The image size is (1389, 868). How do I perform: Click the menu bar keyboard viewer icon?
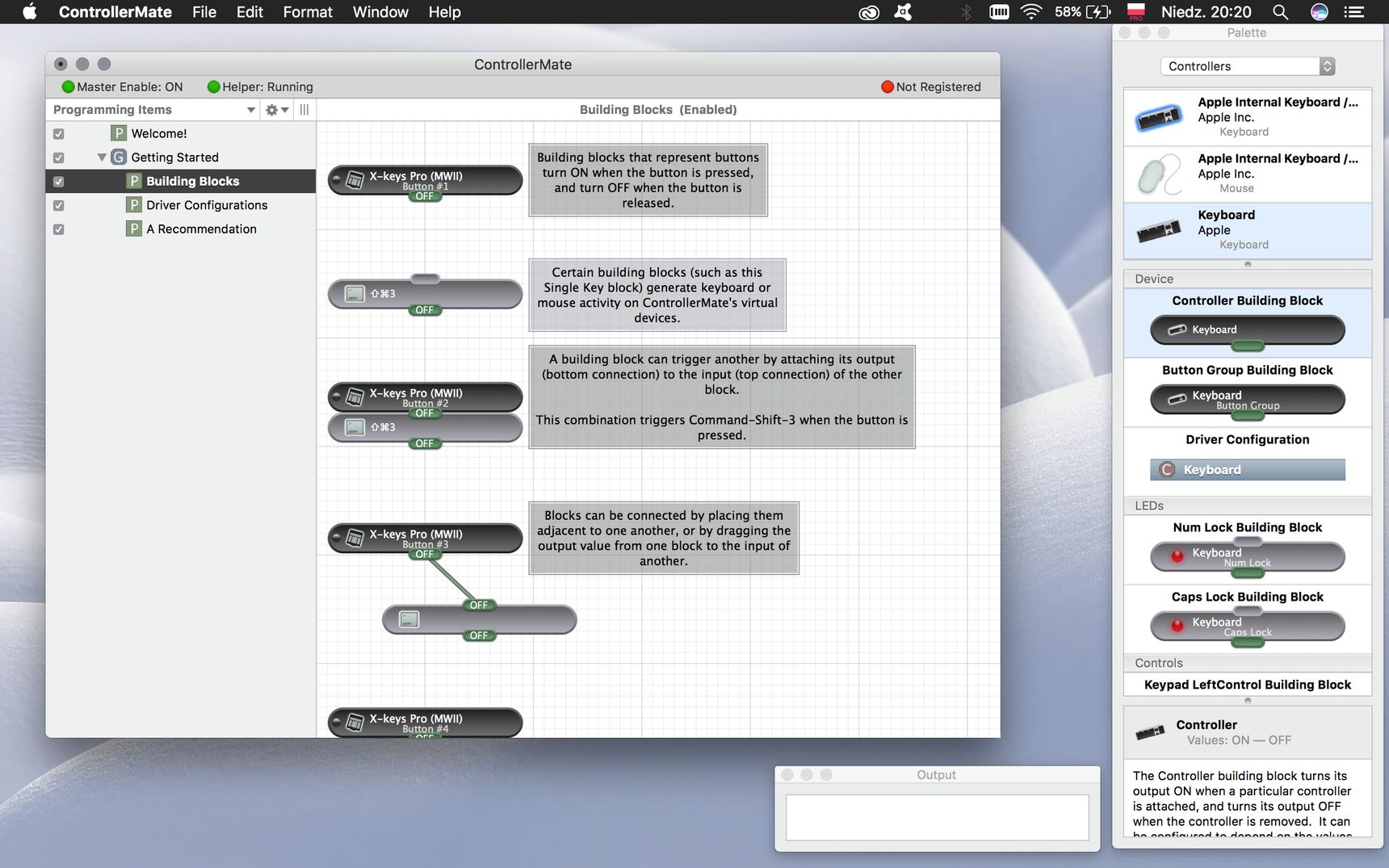coord(999,12)
